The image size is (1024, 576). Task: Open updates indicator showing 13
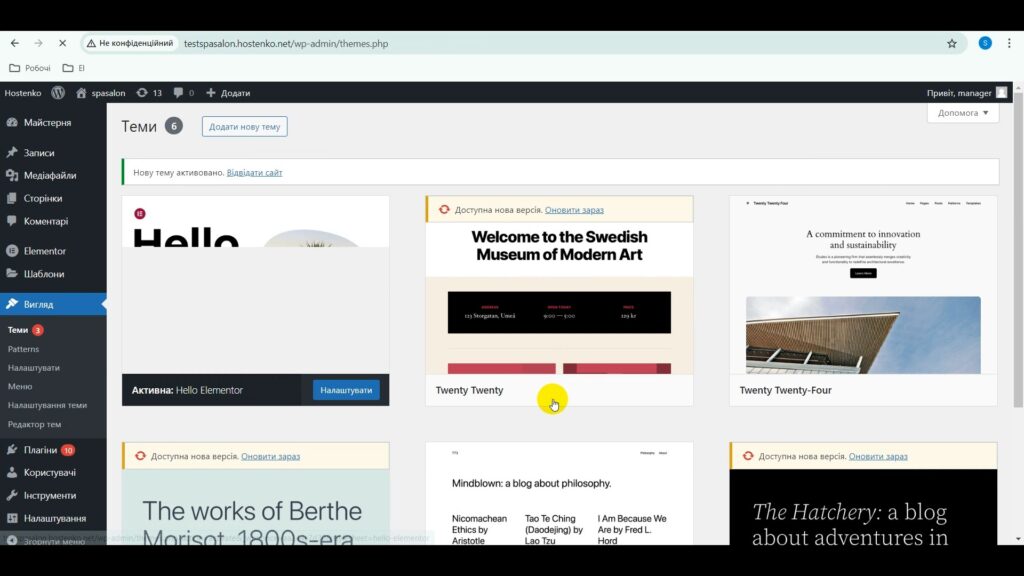click(x=149, y=93)
